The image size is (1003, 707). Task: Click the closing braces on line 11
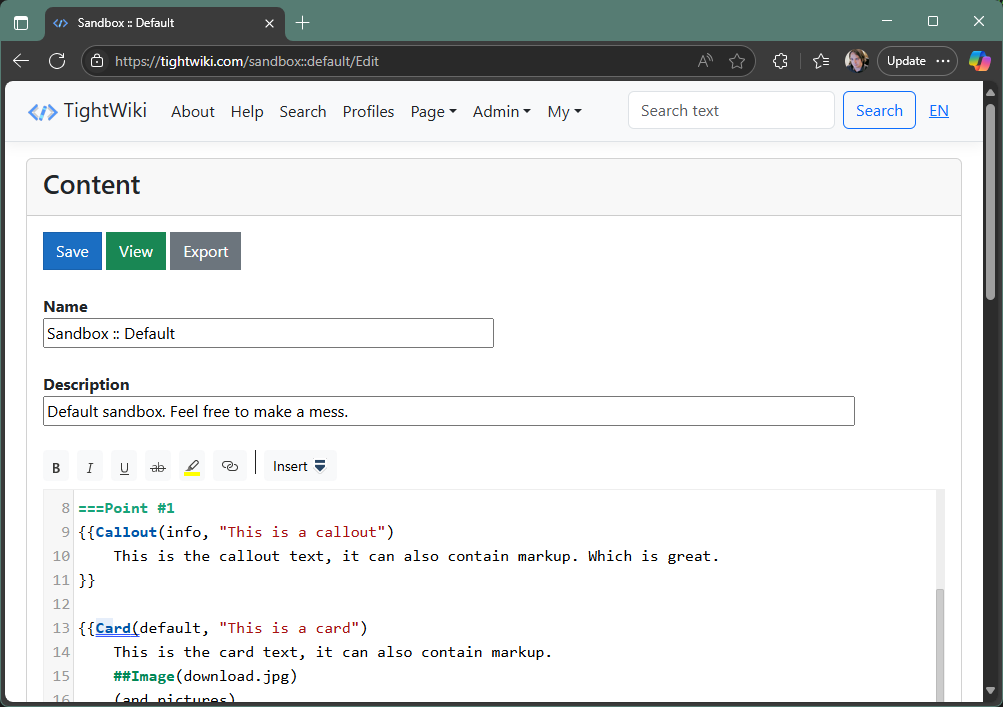87,580
